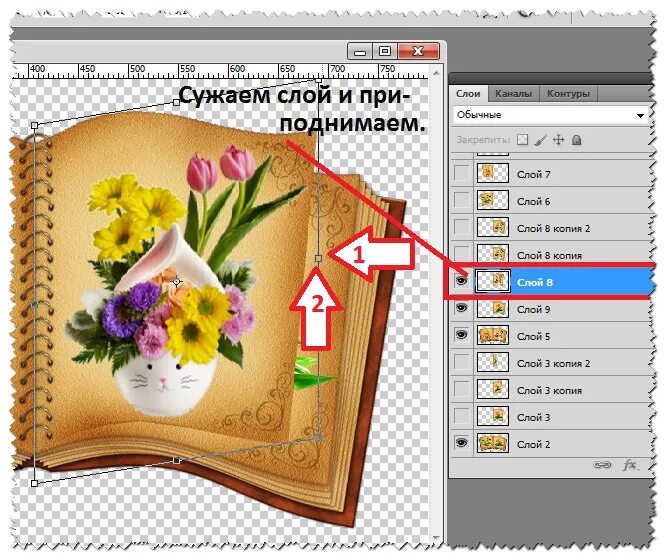The height and width of the screenshot is (559, 666).
Task: Click document scrollbar up arrow
Action: click(436, 73)
